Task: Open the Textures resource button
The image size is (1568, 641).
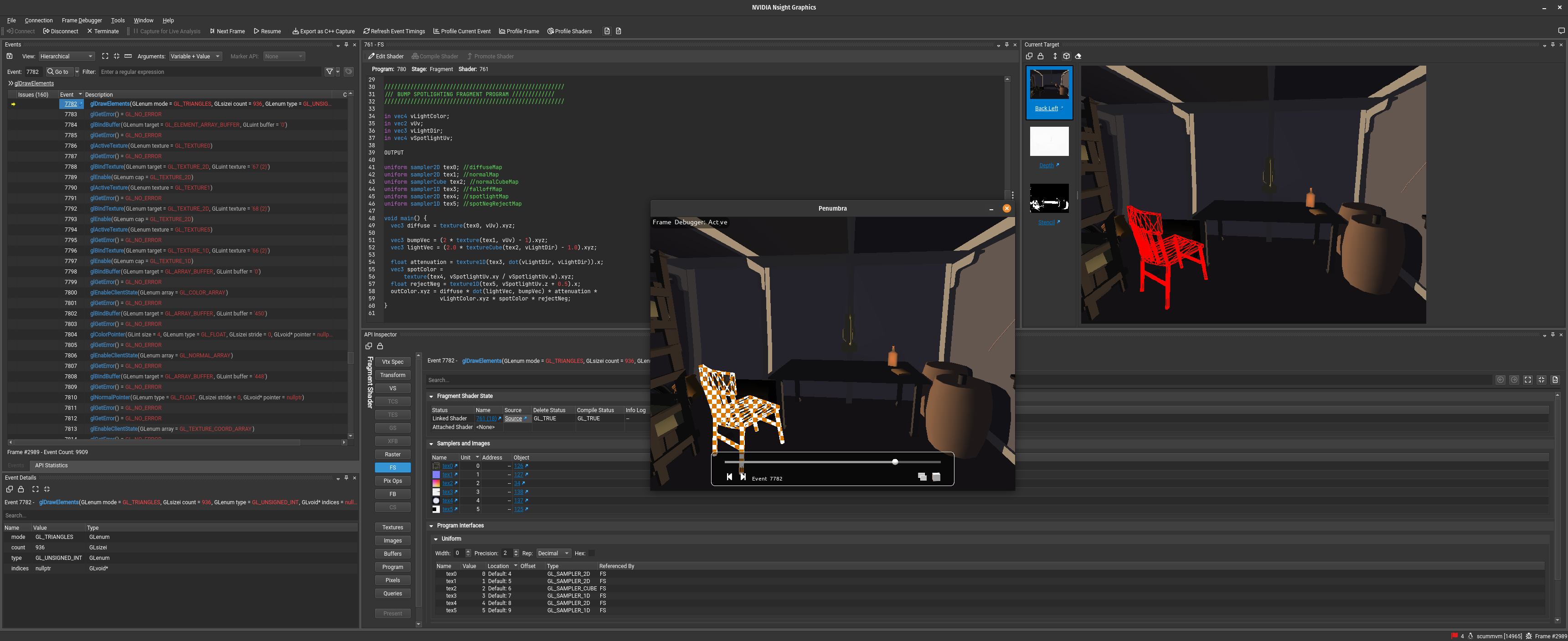Action: [x=392, y=528]
